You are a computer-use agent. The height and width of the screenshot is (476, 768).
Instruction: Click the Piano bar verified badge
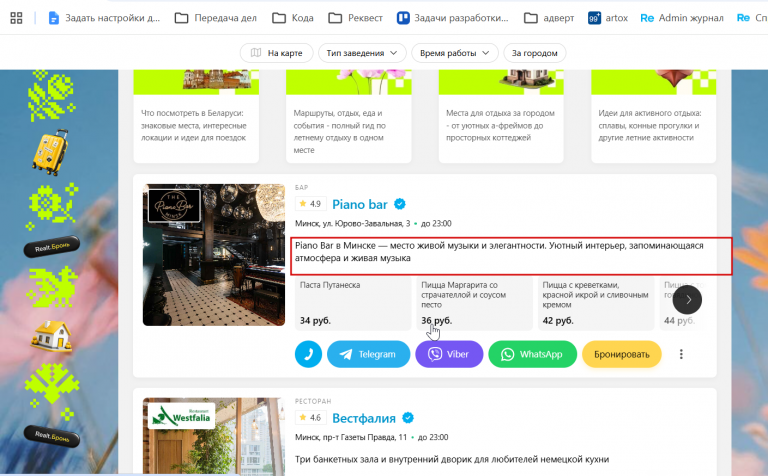[x=400, y=204]
